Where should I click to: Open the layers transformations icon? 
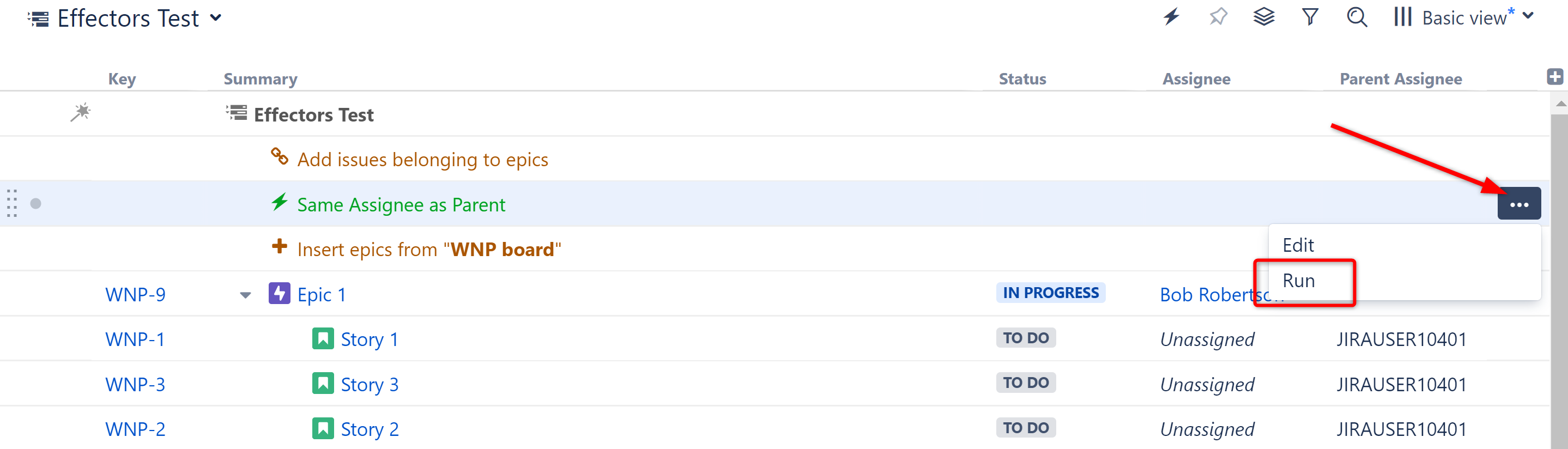click(x=1264, y=17)
